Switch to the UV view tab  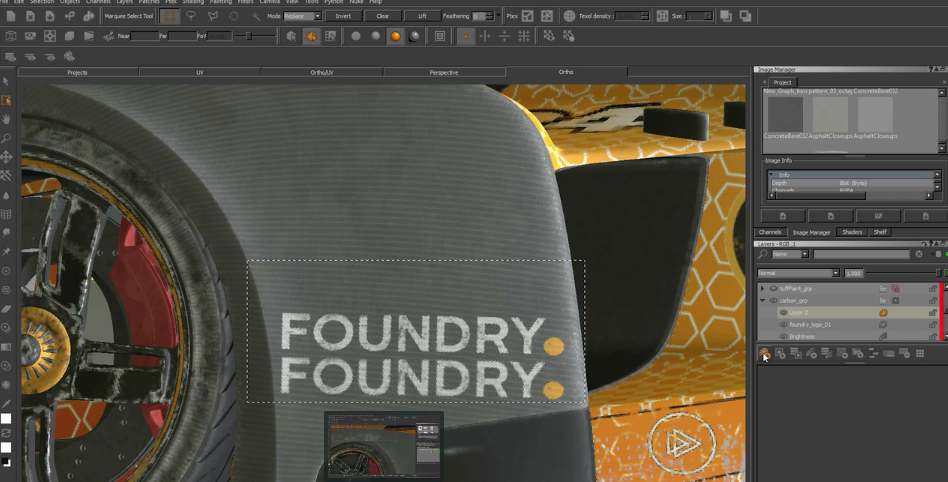coord(200,73)
